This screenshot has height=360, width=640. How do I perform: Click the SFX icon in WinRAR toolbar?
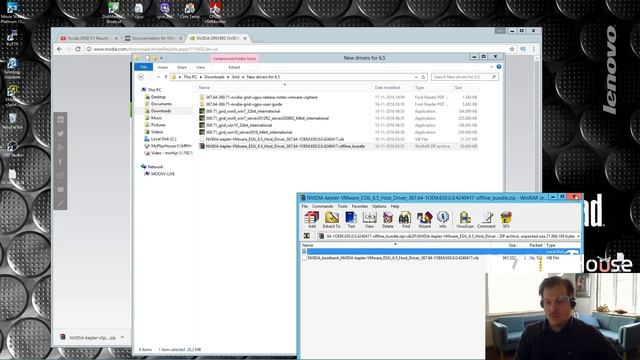506,220
